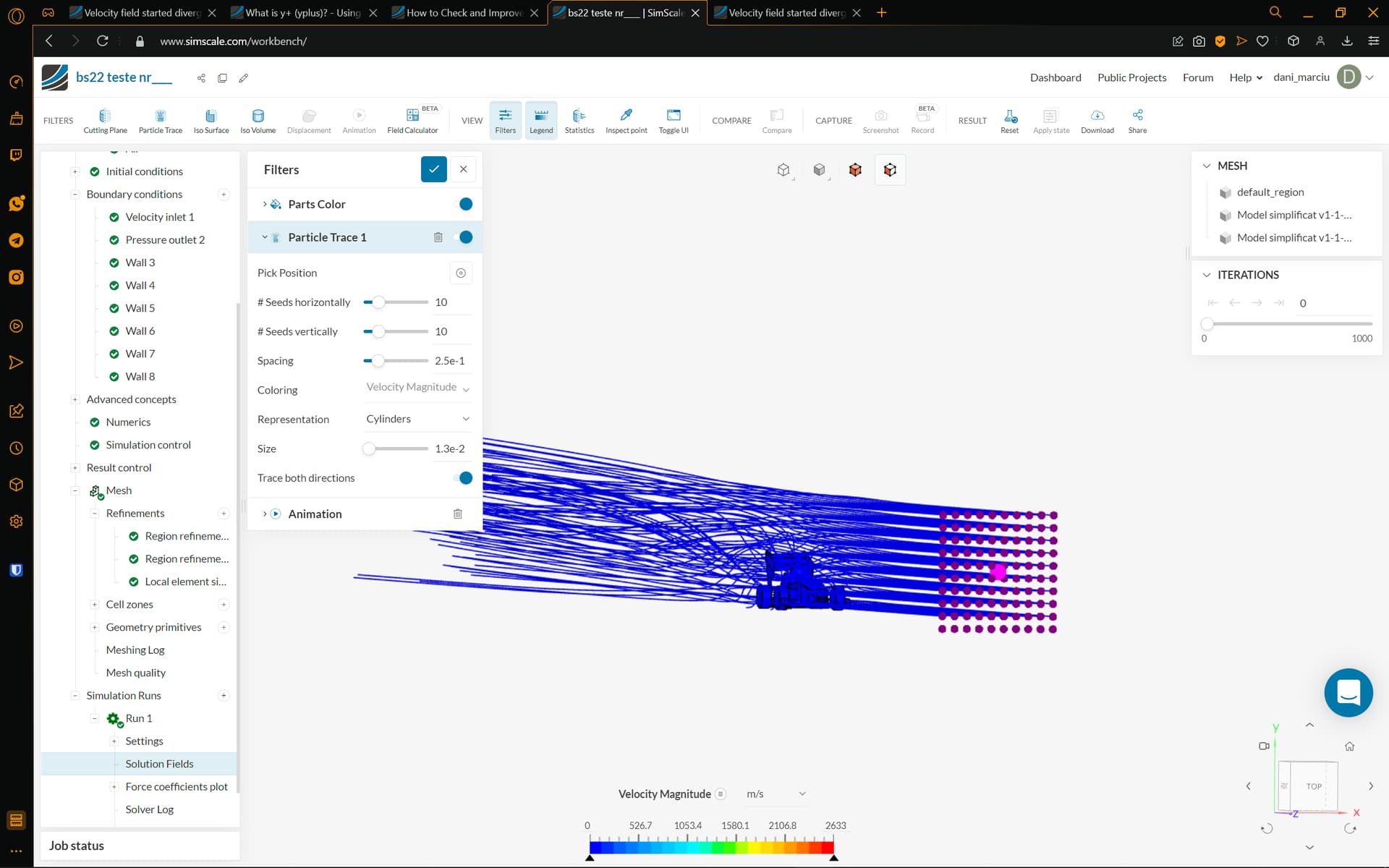Apply the filter changes with the checkmark button
Viewport: 1389px width, 868px height.
433,169
